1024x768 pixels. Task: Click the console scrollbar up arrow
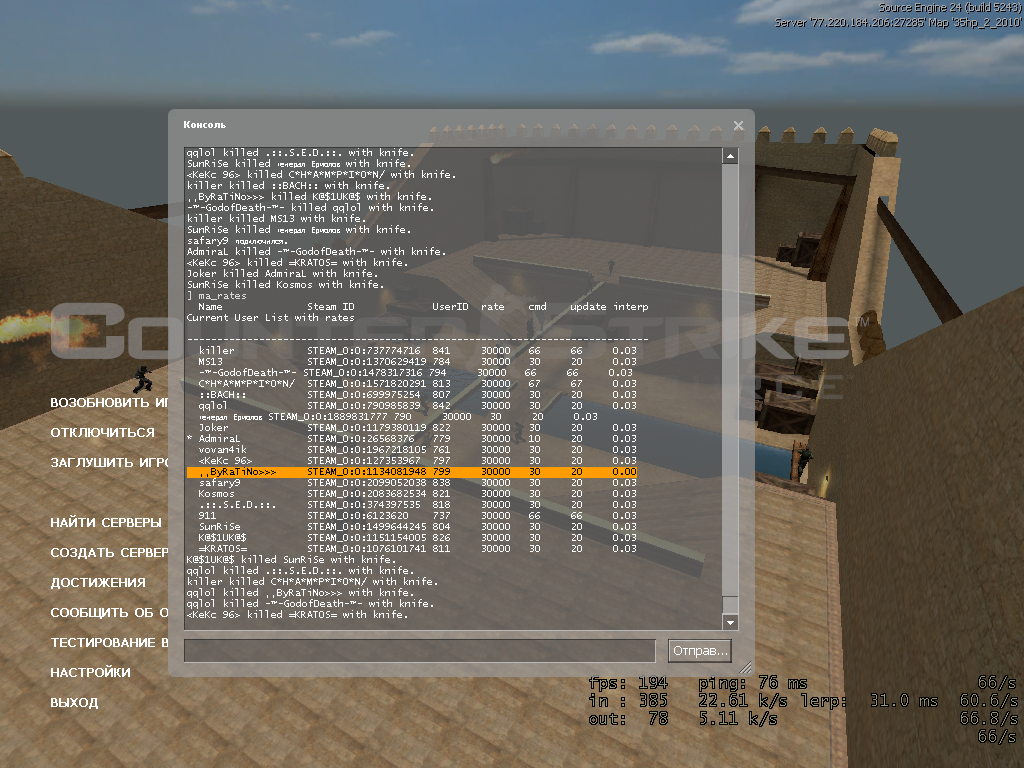[x=730, y=155]
